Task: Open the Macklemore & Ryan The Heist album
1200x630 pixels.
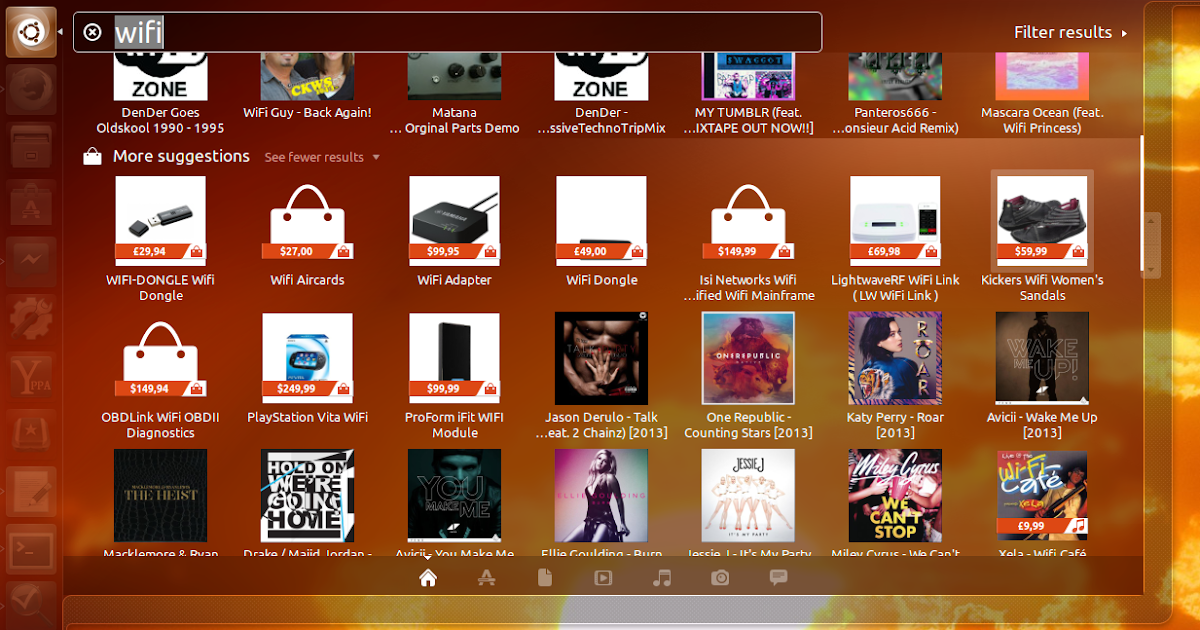Action: coord(160,503)
